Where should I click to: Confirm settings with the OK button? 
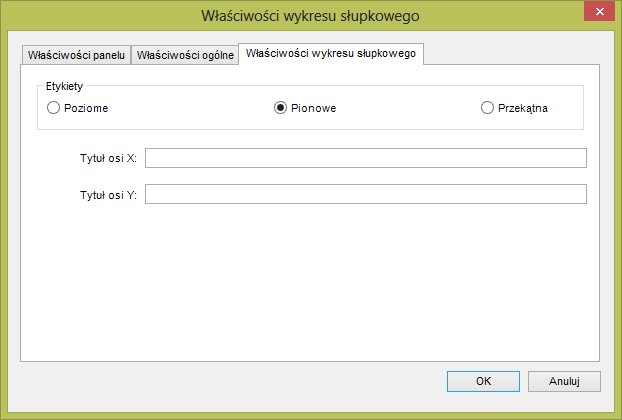(483, 381)
